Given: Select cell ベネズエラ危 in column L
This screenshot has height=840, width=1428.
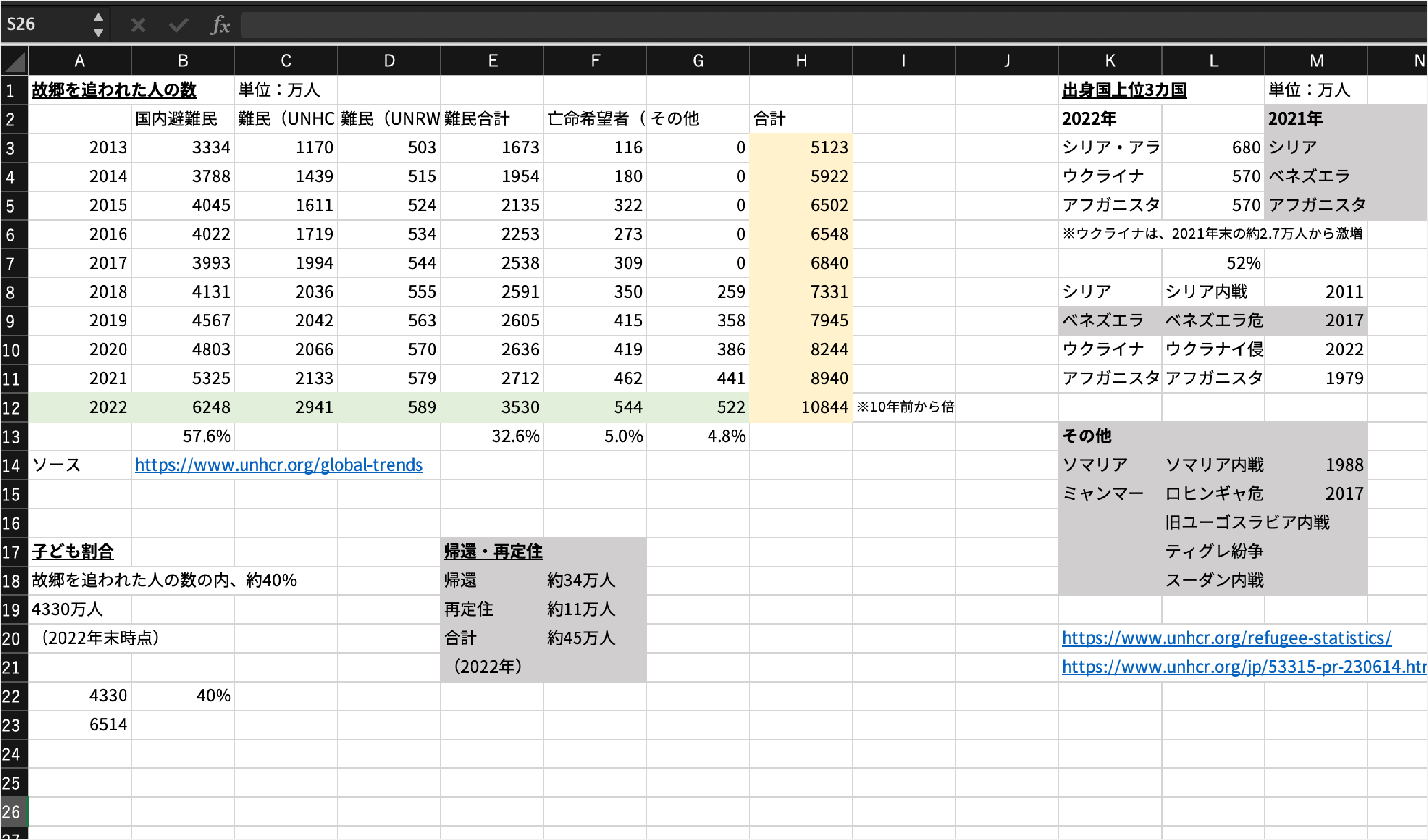Looking at the screenshot, I should click(x=1213, y=321).
